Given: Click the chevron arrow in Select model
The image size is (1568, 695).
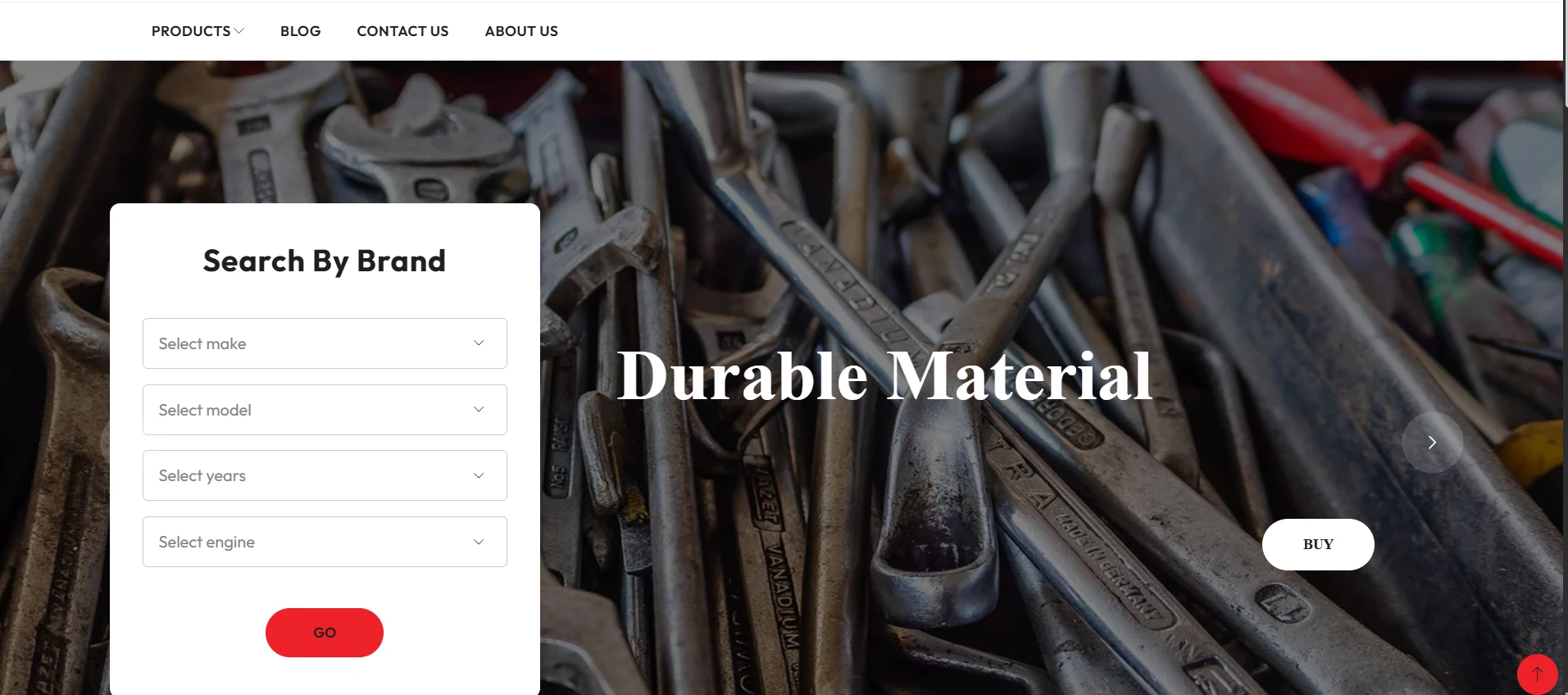Looking at the screenshot, I should 479,410.
